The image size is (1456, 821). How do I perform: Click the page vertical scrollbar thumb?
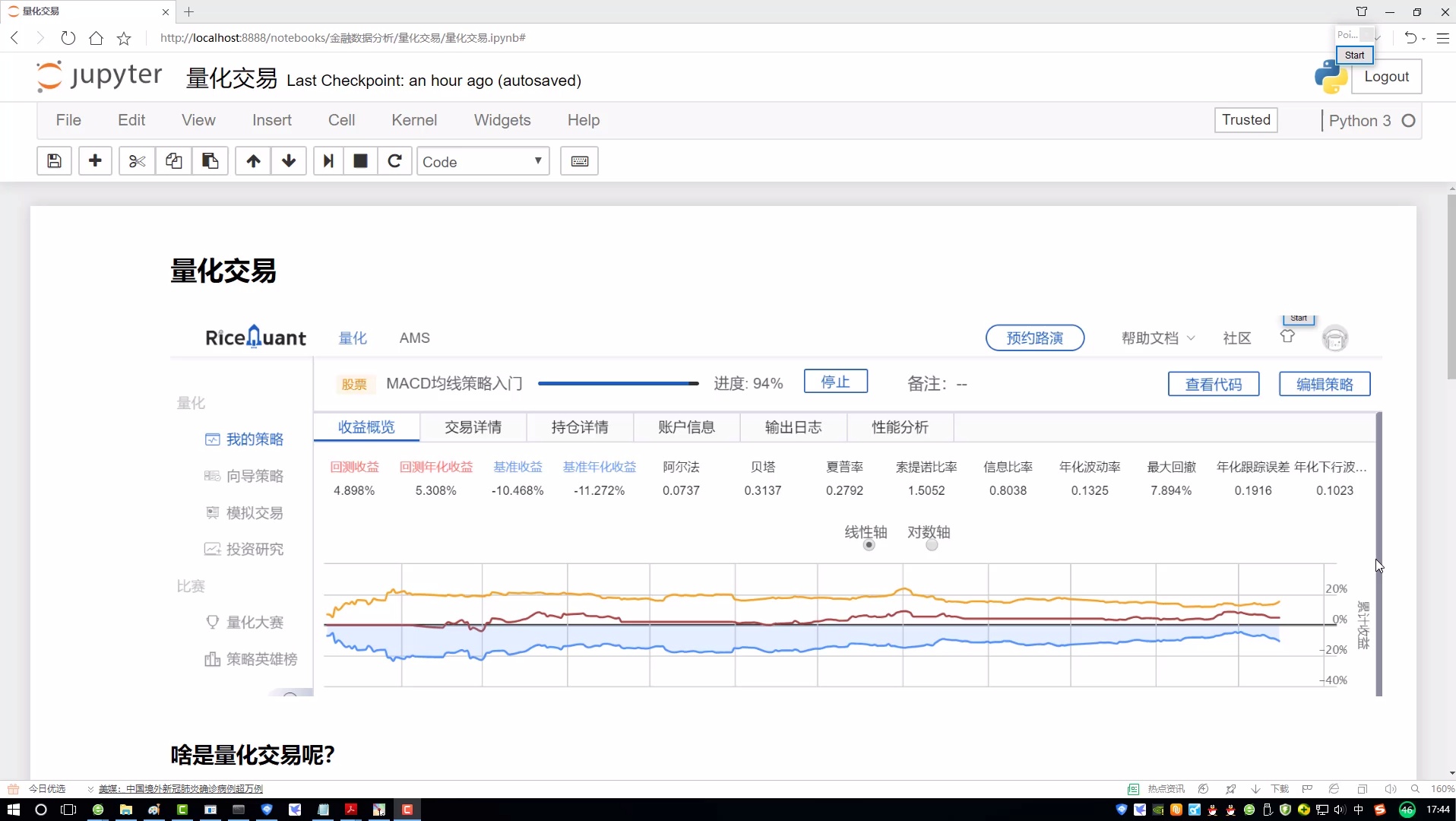point(1451,287)
